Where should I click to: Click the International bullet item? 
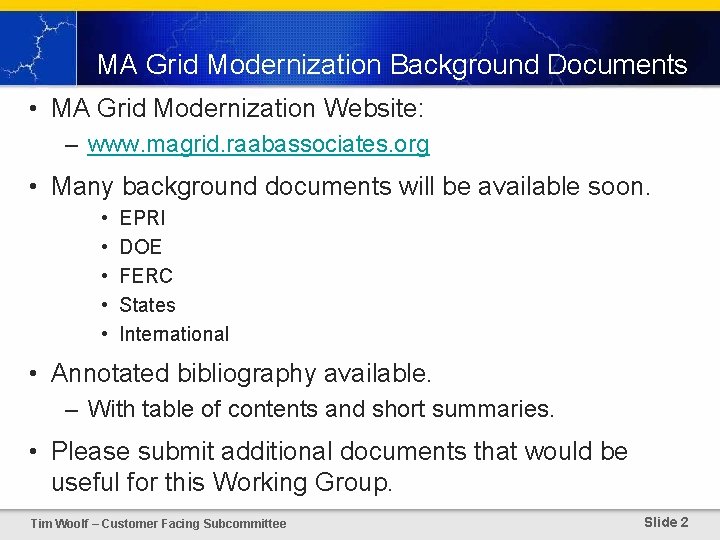(x=174, y=334)
